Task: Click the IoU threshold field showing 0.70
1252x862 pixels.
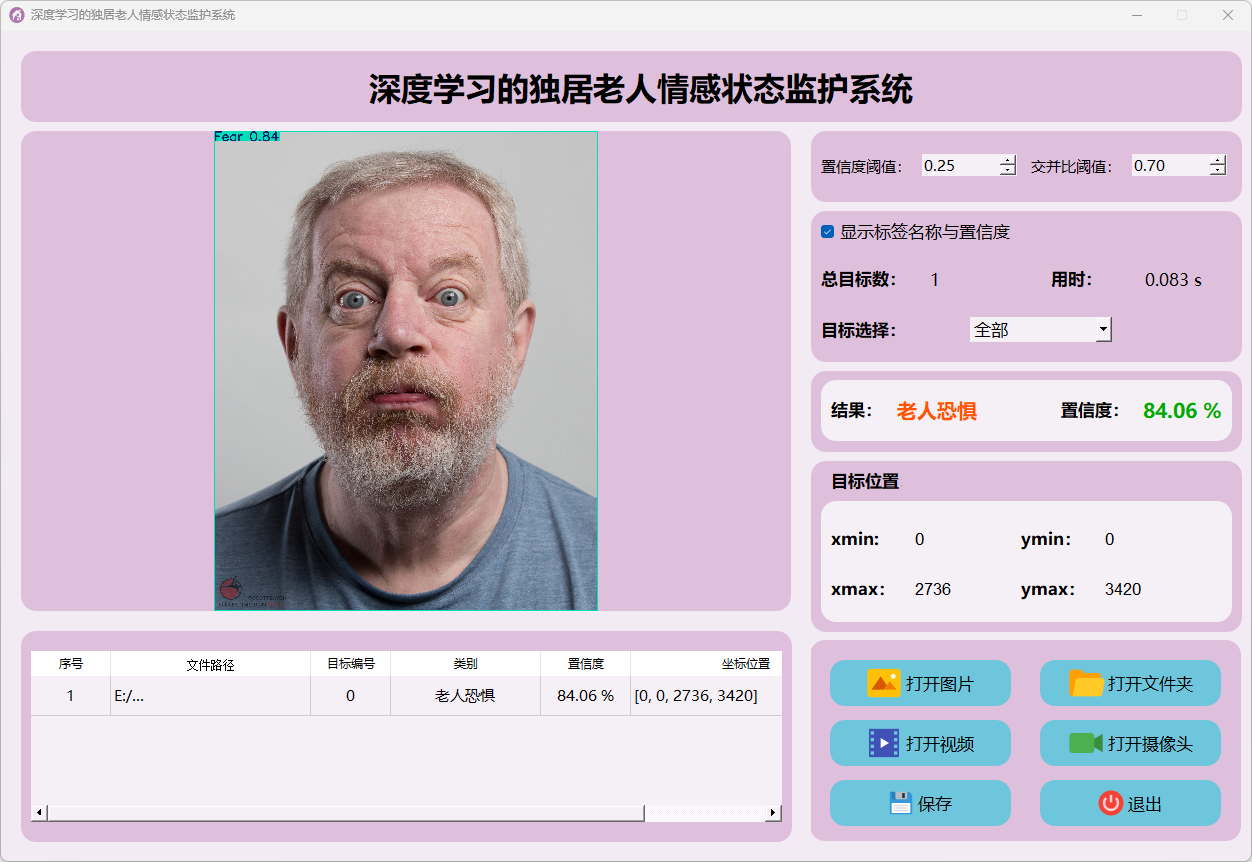Action: pos(1169,166)
